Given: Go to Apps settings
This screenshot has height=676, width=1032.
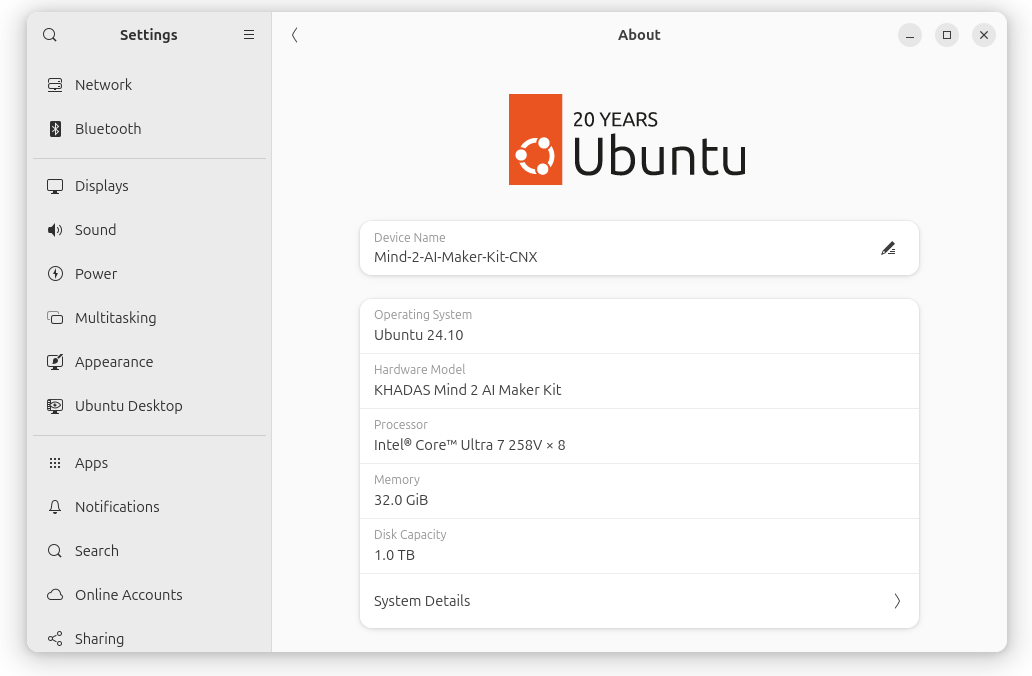Looking at the screenshot, I should coord(149,463).
